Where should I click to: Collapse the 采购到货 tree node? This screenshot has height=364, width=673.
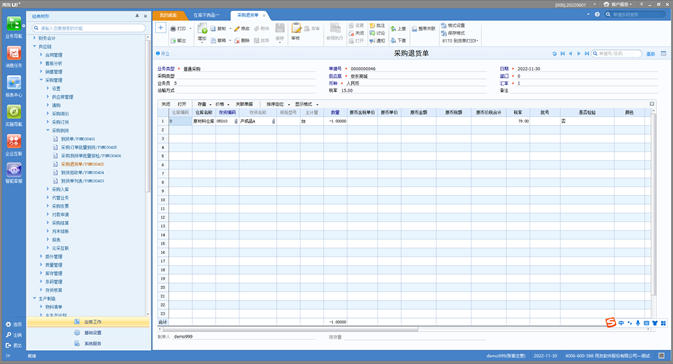tap(48, 130)
